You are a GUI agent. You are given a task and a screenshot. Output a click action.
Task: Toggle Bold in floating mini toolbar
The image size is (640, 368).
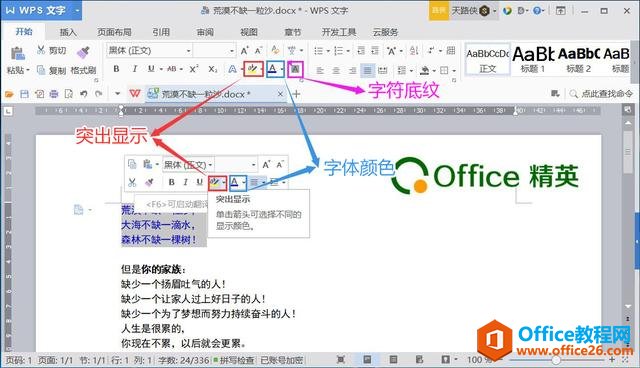click(x=171, y=182)
